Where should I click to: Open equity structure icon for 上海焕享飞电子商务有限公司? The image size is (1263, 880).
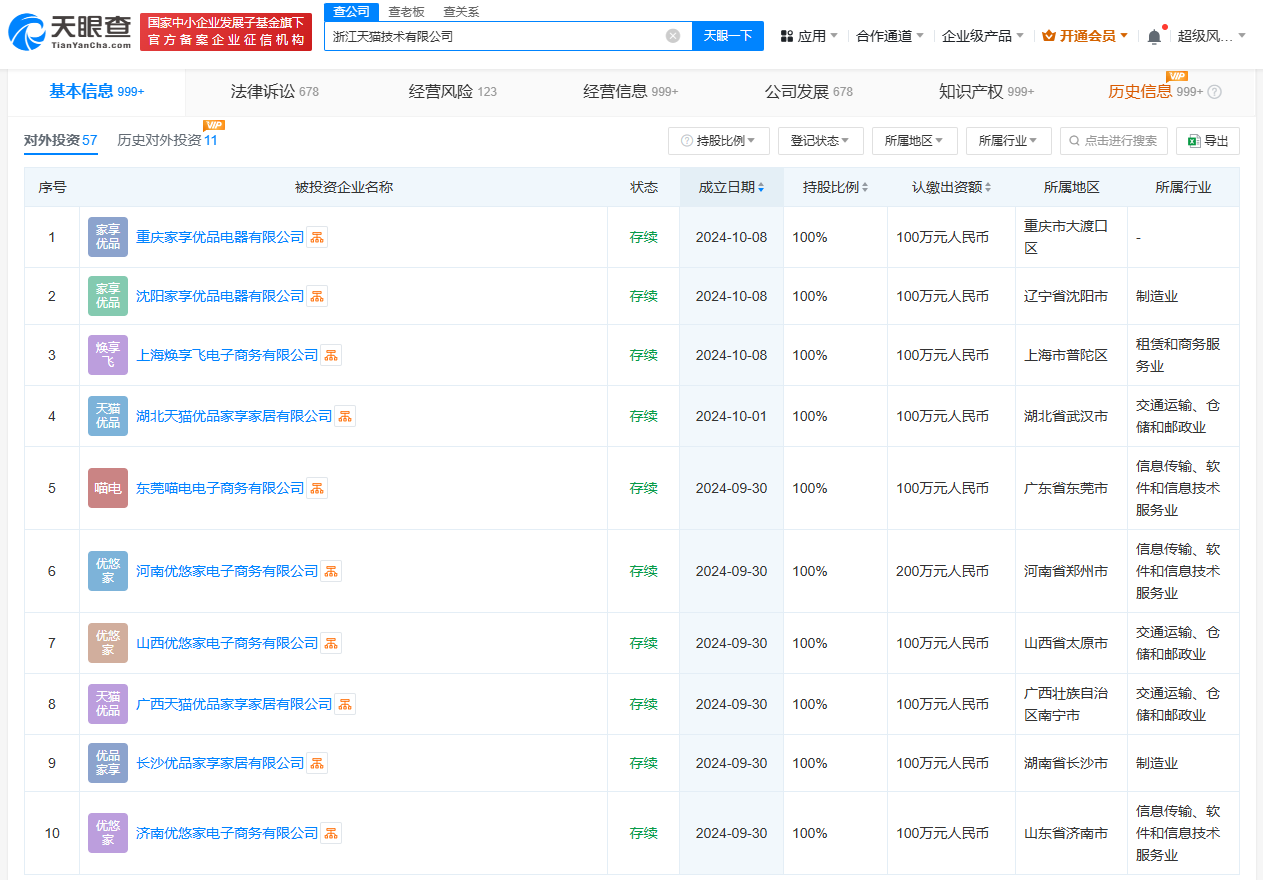331,356
